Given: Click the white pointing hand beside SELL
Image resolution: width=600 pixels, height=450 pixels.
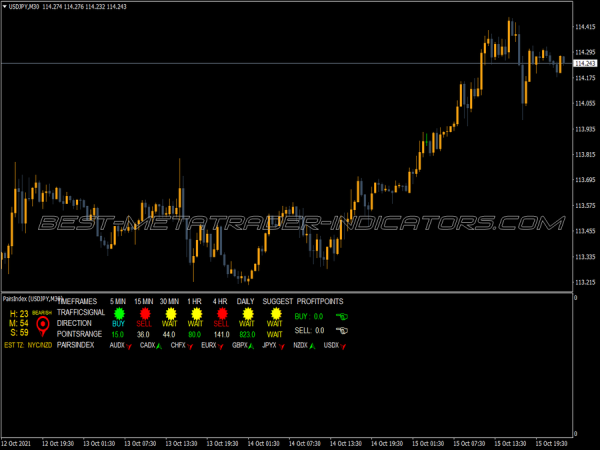Looking at the screenshot, I should click(x=342, y=330).
